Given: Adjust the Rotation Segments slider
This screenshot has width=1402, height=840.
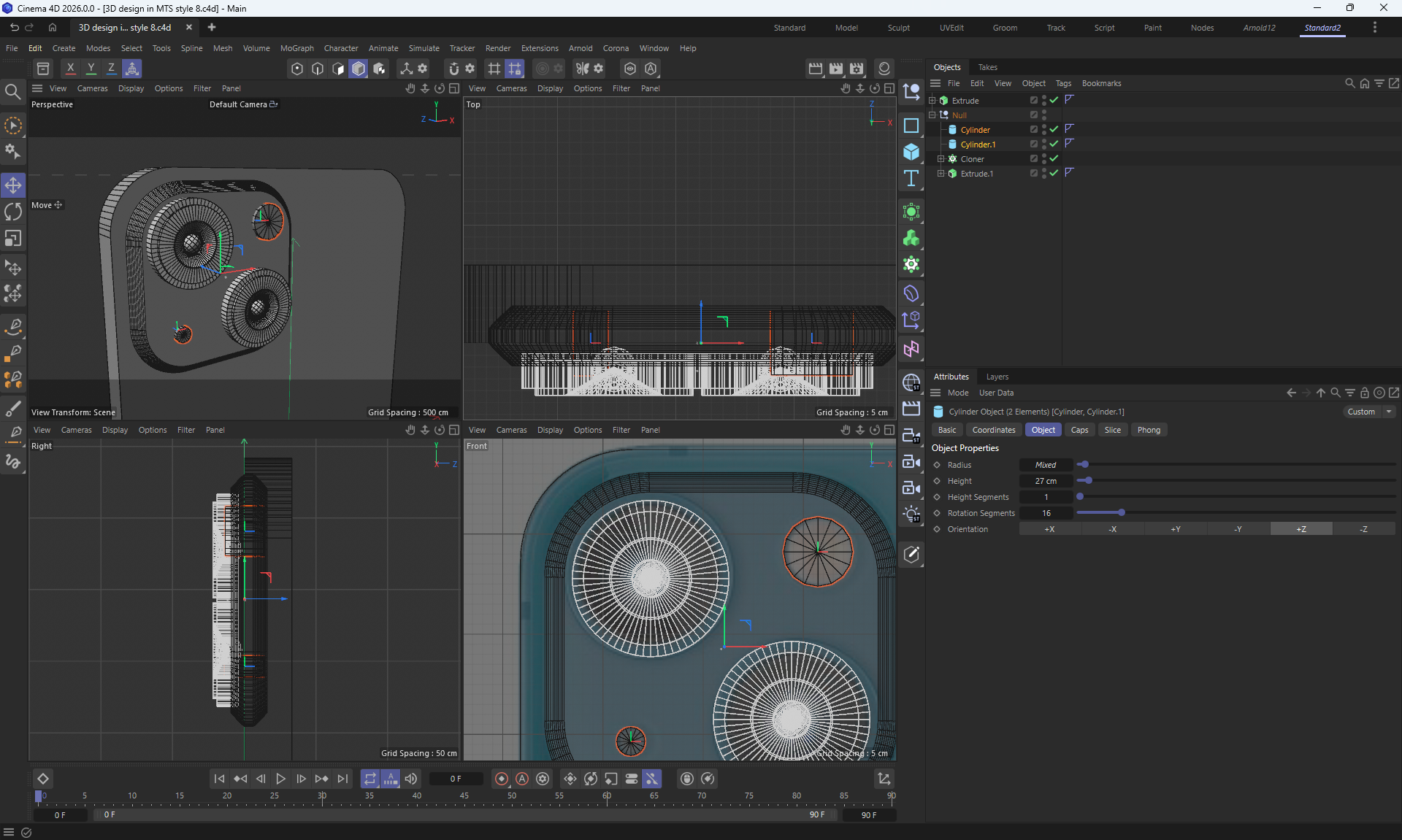Looking at the screenshot, I should pyautogui.click(x=1121, y=513).
